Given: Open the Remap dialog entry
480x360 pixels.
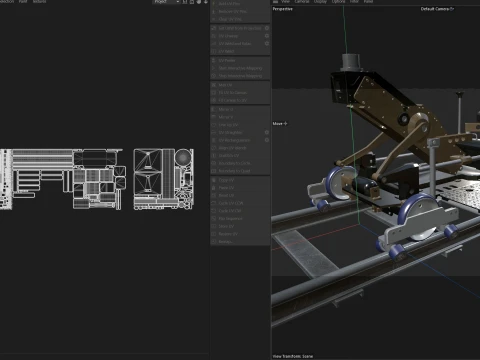Looking at the screenshot, I should point(240,242).
